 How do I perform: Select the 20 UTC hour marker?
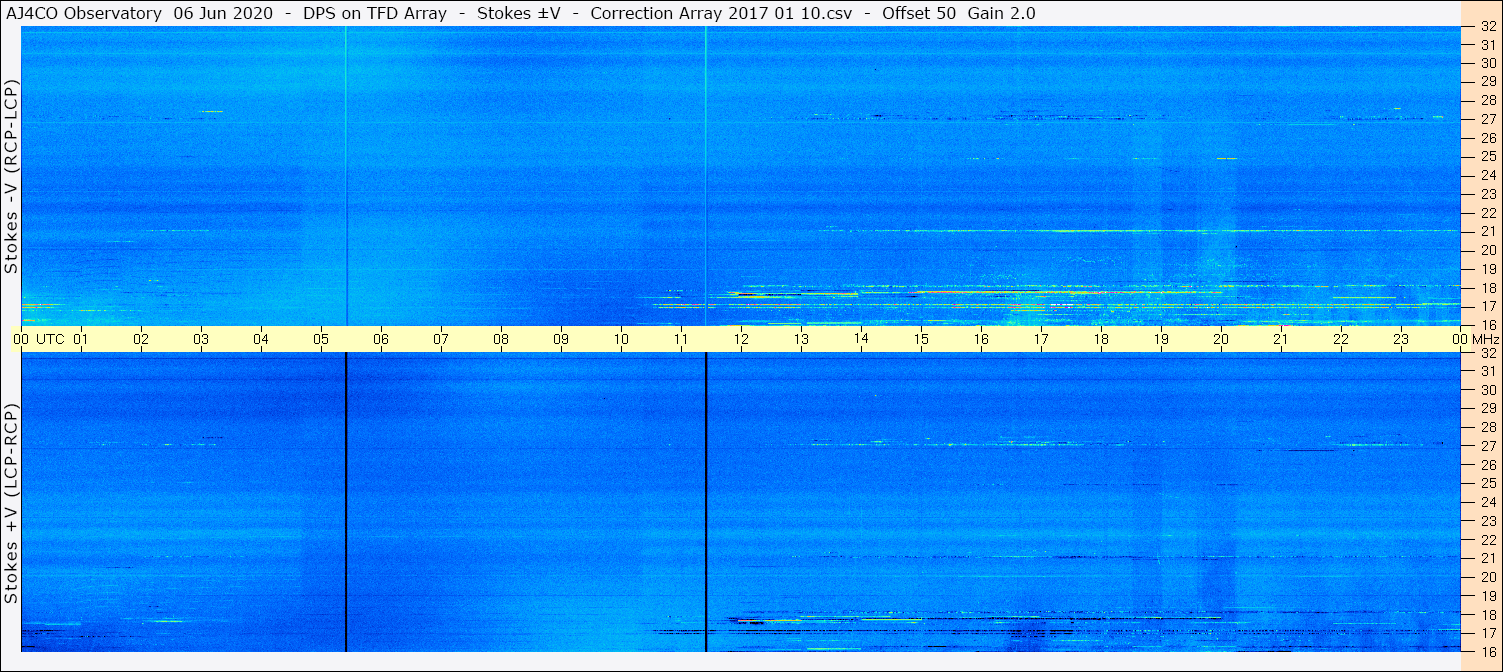1221,339
